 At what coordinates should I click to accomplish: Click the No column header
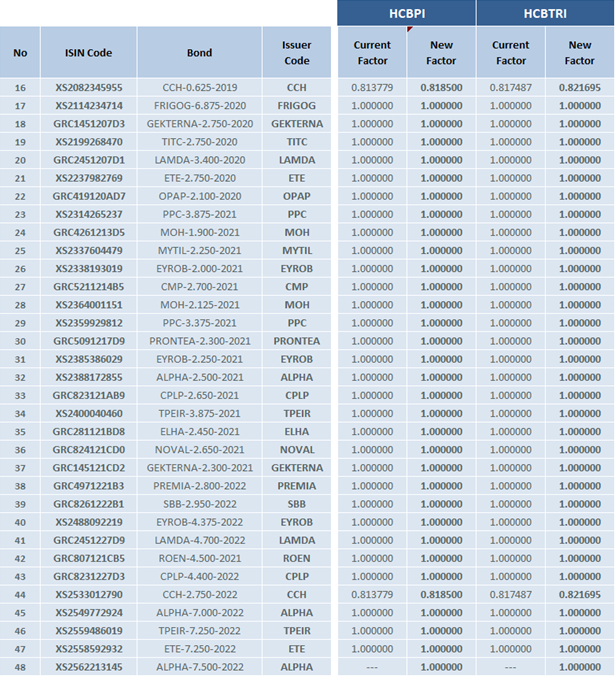(20, 53)
